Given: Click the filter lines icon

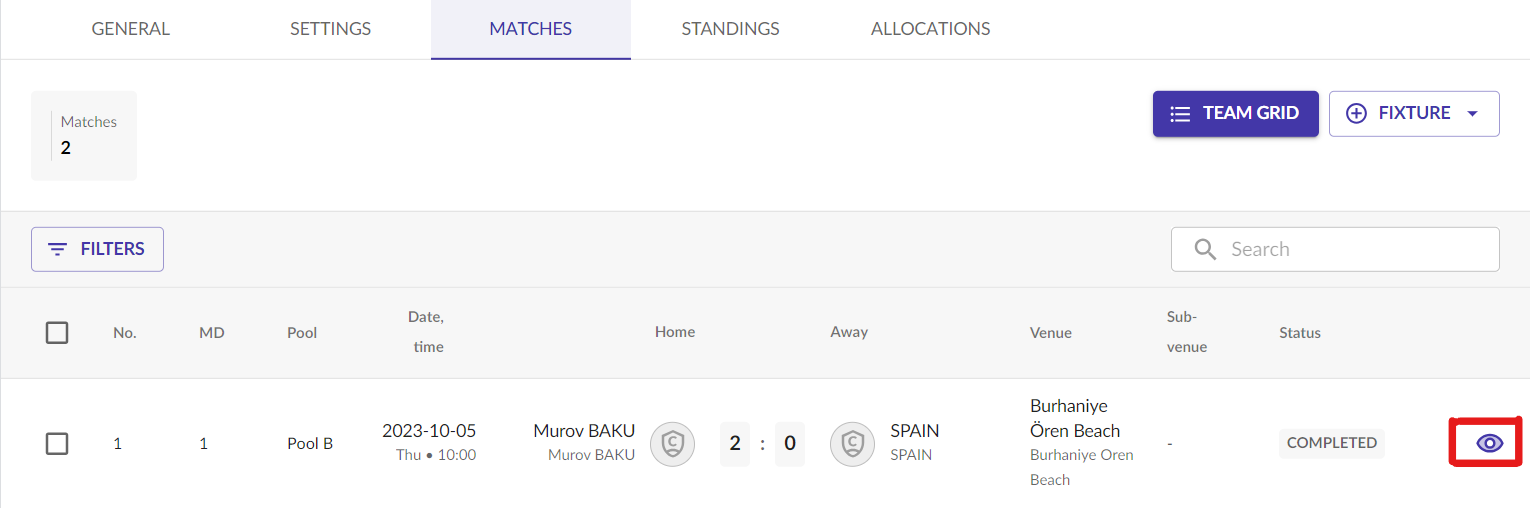Looking at the screenshot, I should click(58, 249).
